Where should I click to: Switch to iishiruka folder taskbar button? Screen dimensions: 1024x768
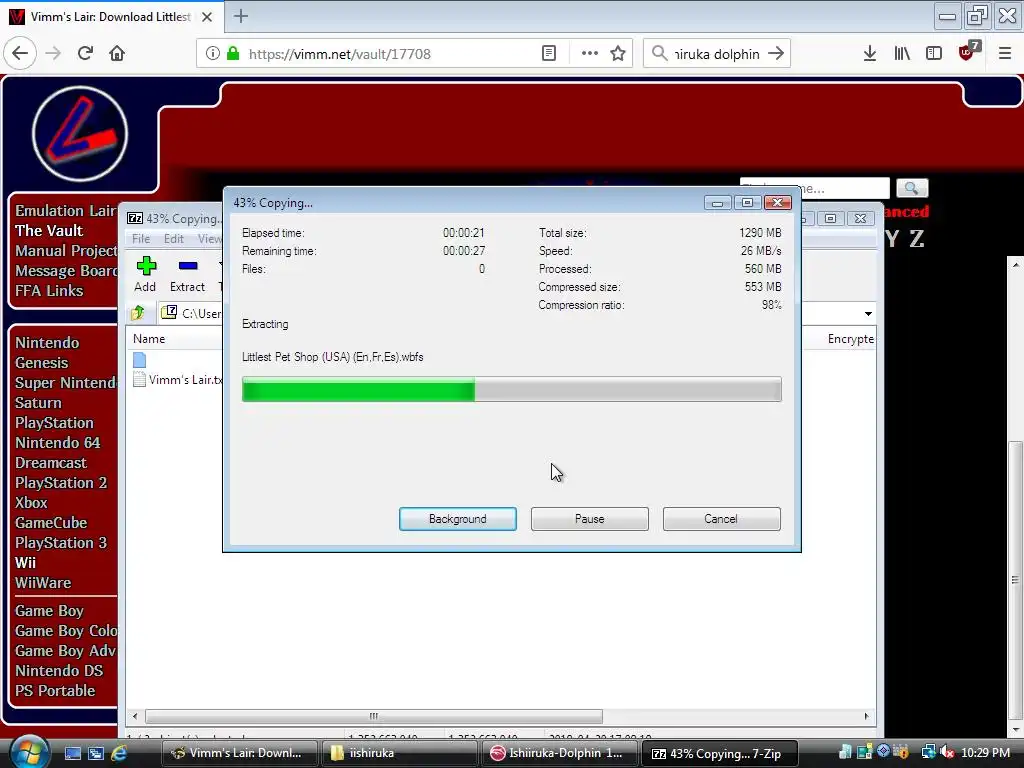click(399, 753)
